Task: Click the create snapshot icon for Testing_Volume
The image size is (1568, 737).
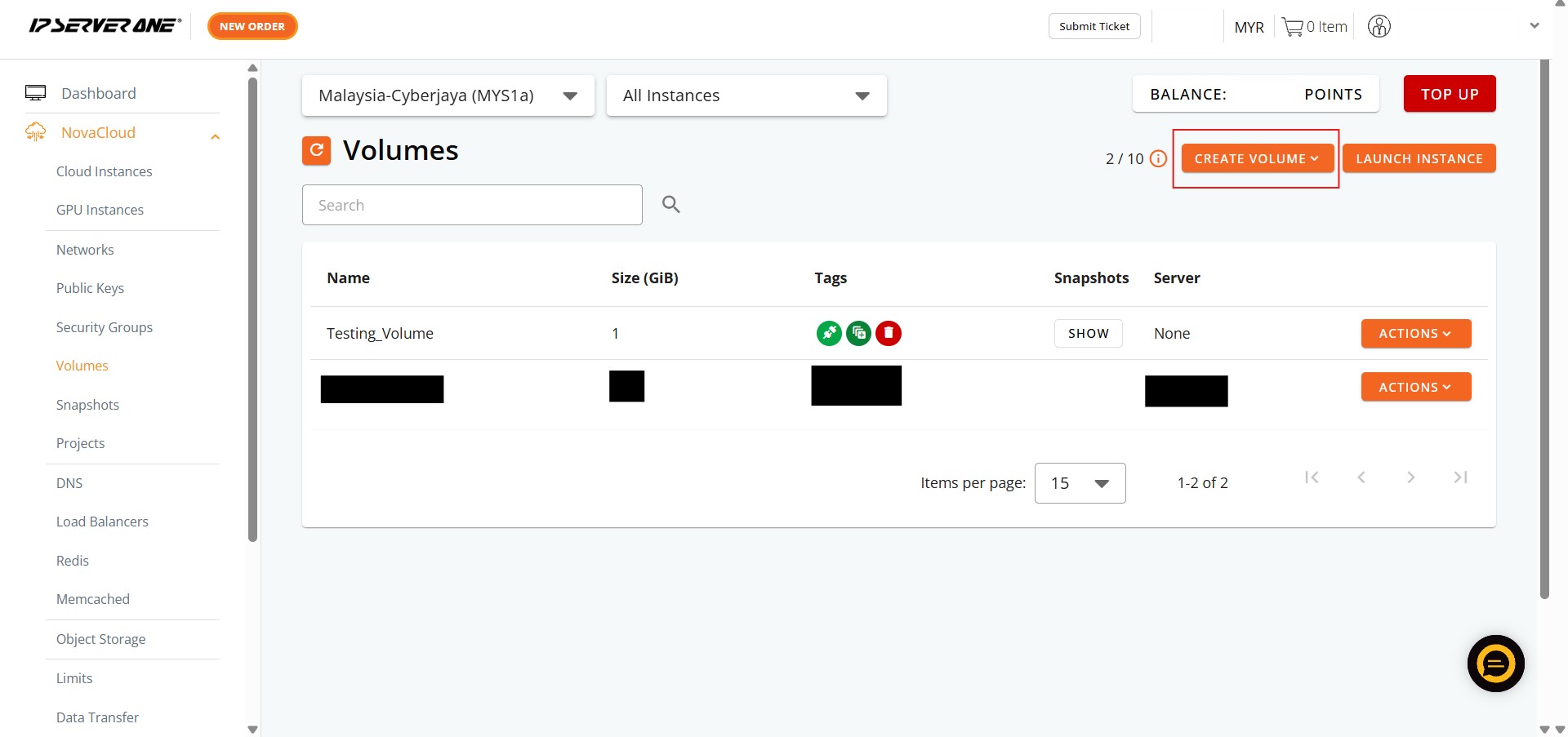Action: pos(858,333)
